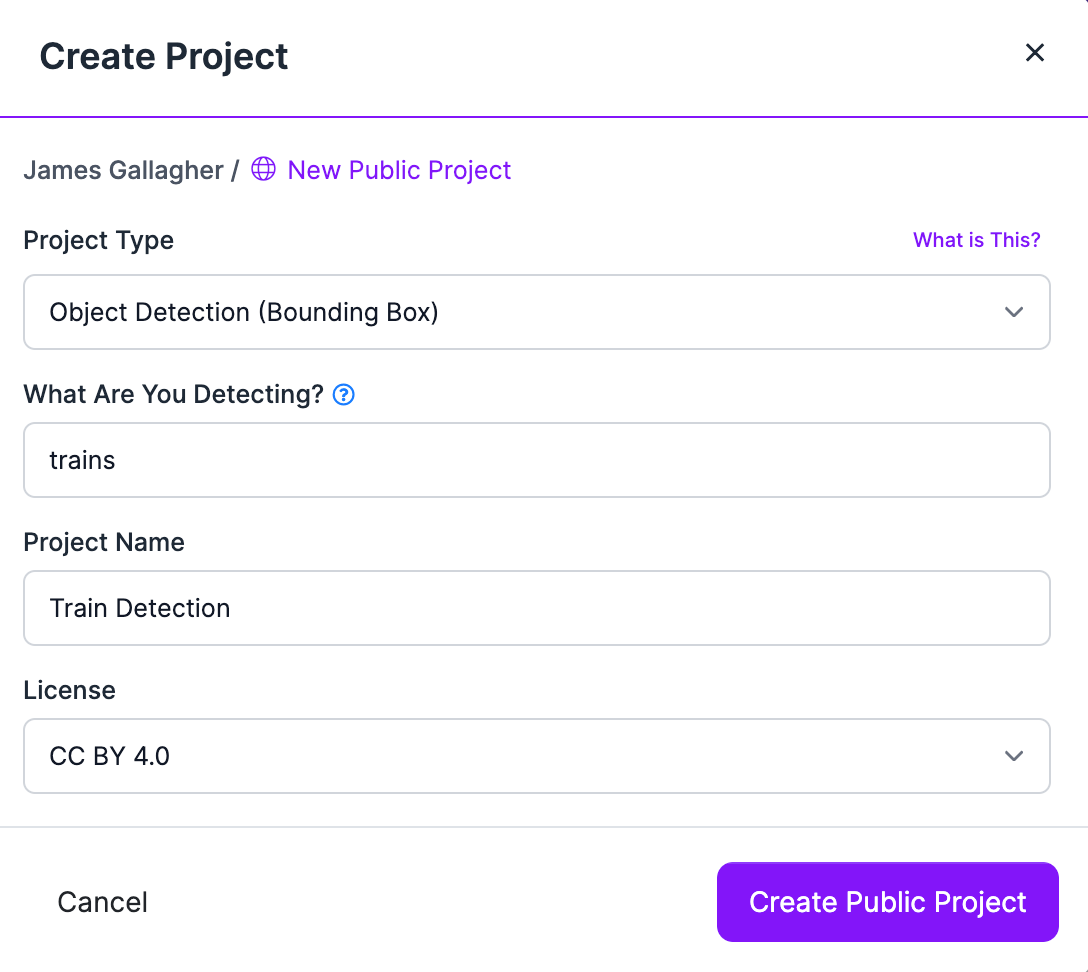Focus the field containing "trains"
This screenshot has width=1088, height=972.
tap(536, 460)
